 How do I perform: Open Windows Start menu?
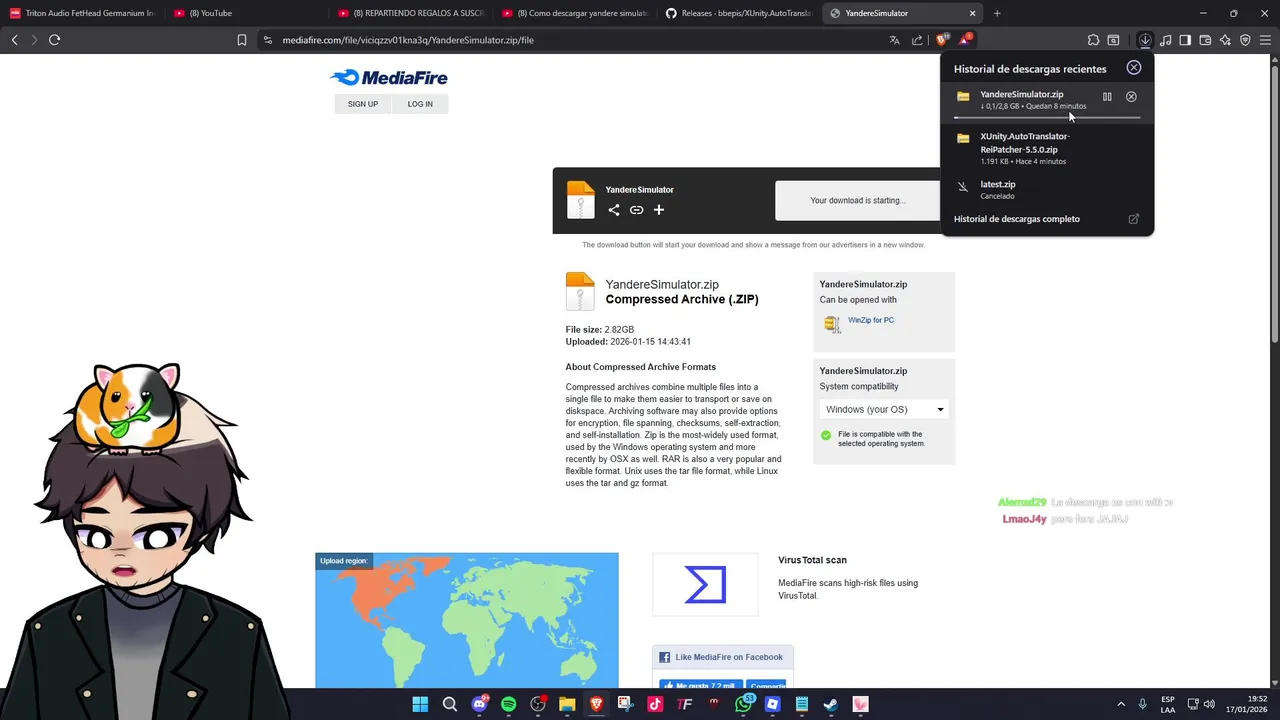[420, 704]
